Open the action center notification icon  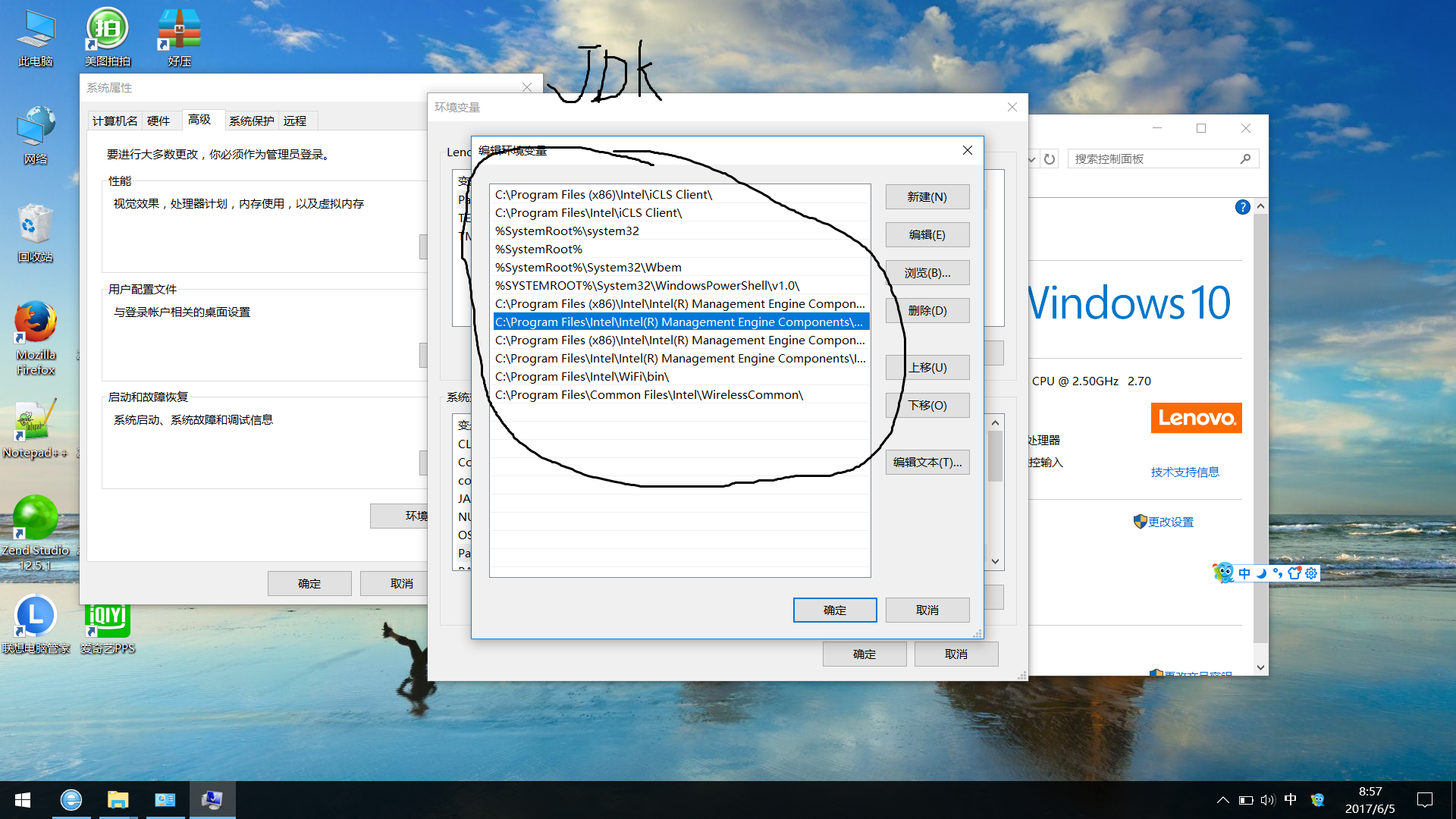1425,800
